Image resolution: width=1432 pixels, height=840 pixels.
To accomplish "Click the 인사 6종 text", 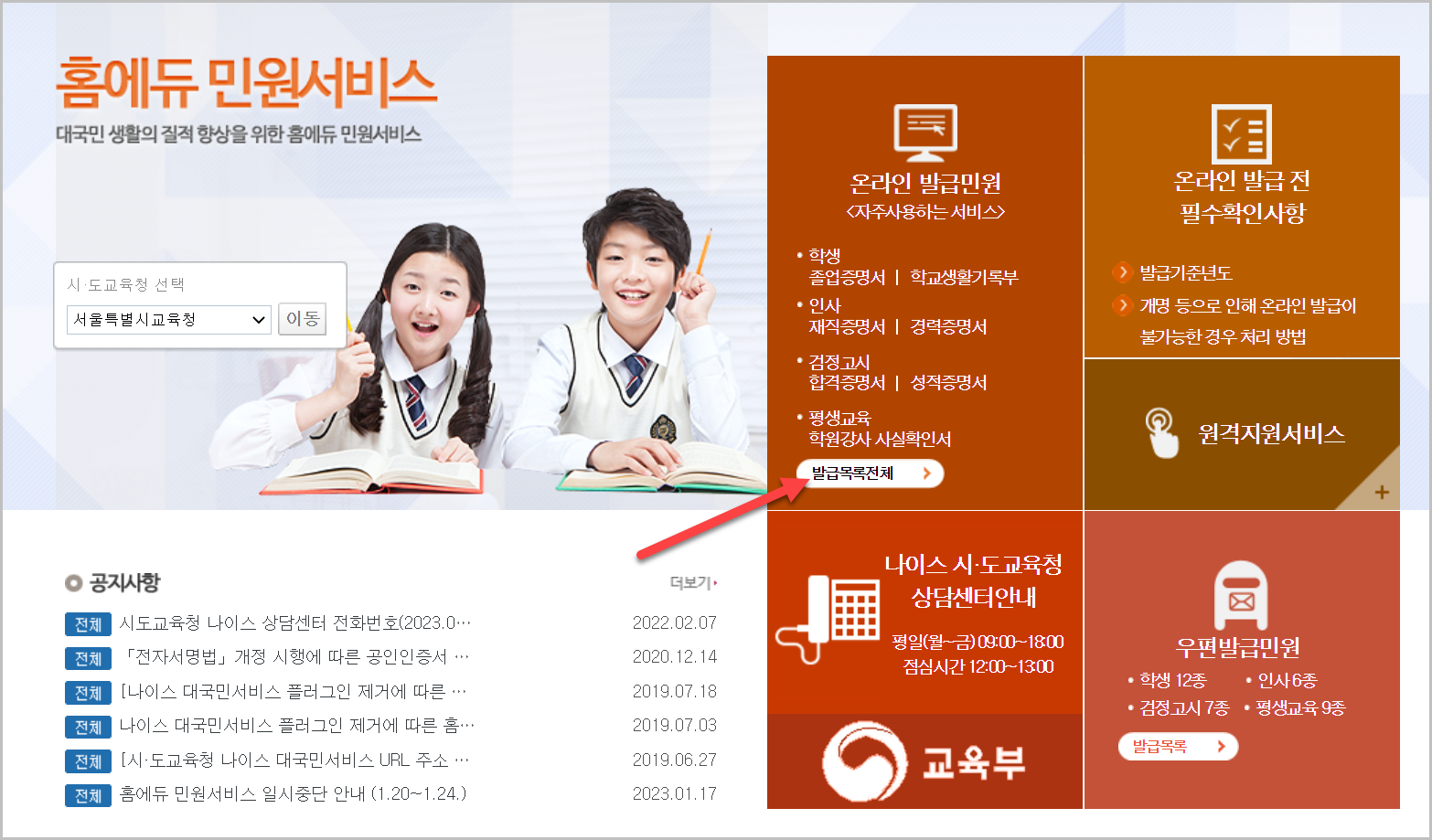I will pyautogui.click(x=1288, y=680).
